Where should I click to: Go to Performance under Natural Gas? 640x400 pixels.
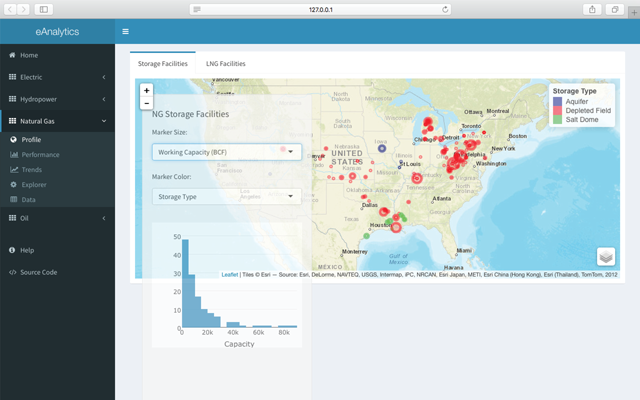pyautogui.click(x=40, y=155)
